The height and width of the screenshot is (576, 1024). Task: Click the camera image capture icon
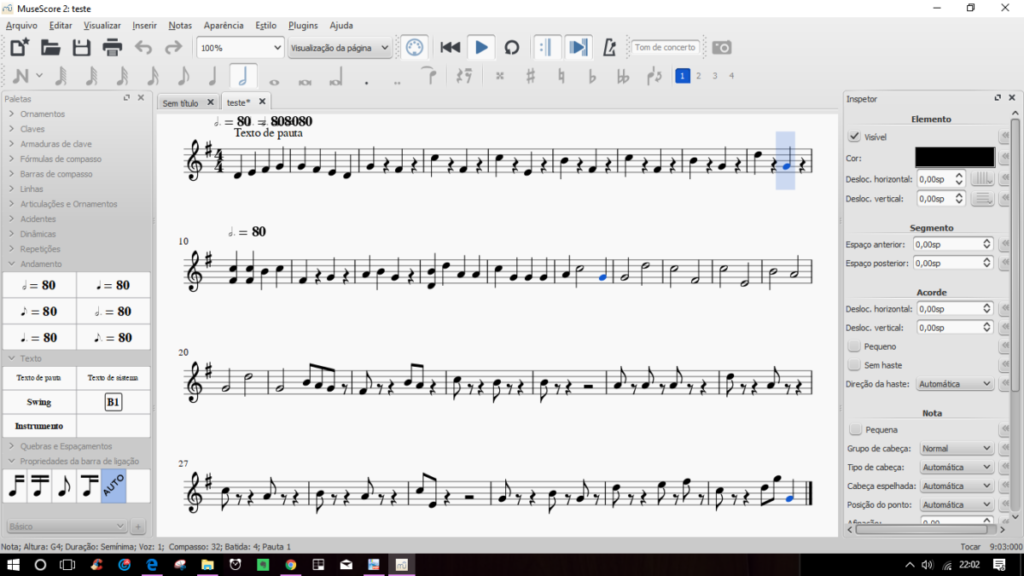pos(721,47)
